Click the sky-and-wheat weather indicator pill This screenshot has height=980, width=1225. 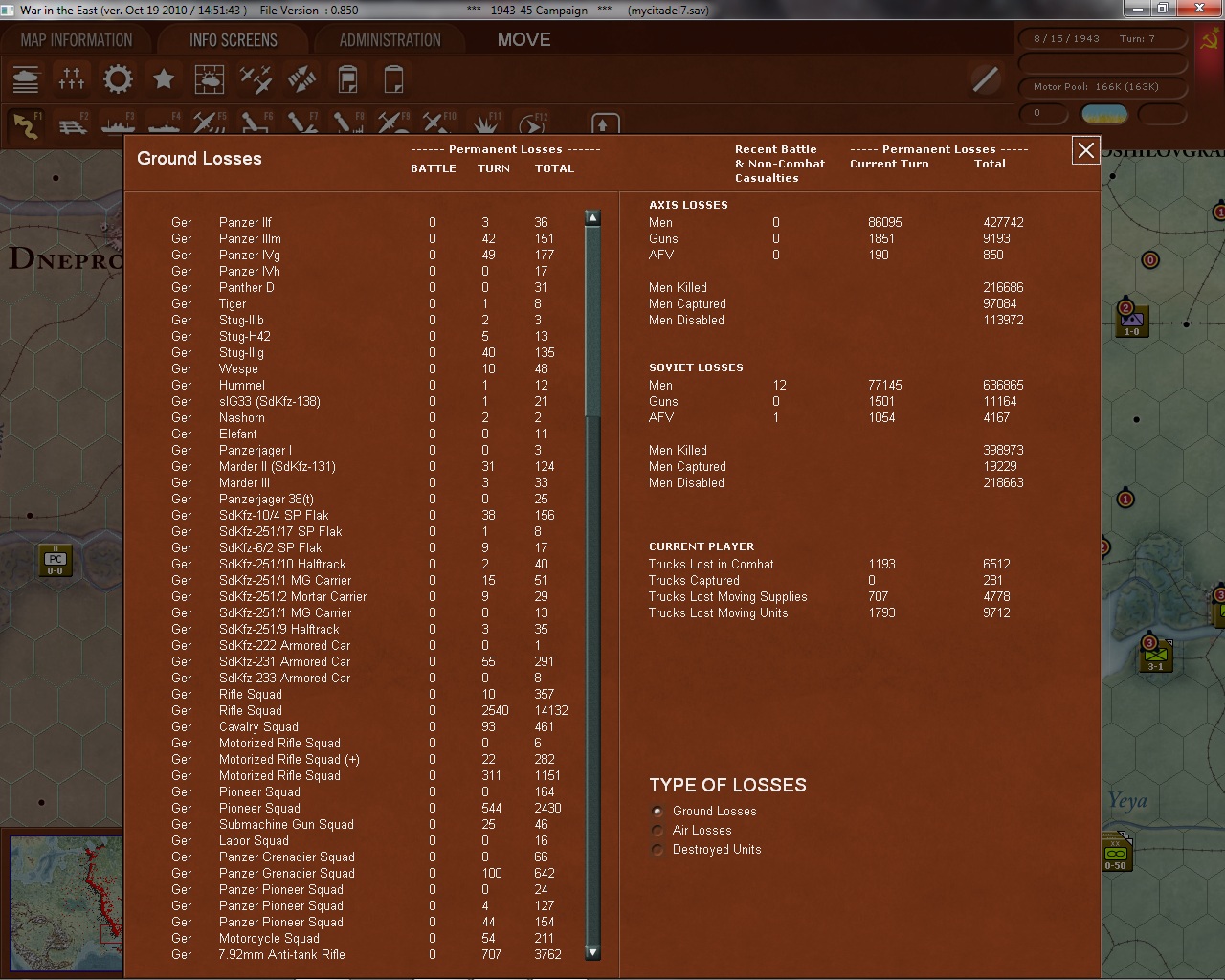coord(1103,114)
